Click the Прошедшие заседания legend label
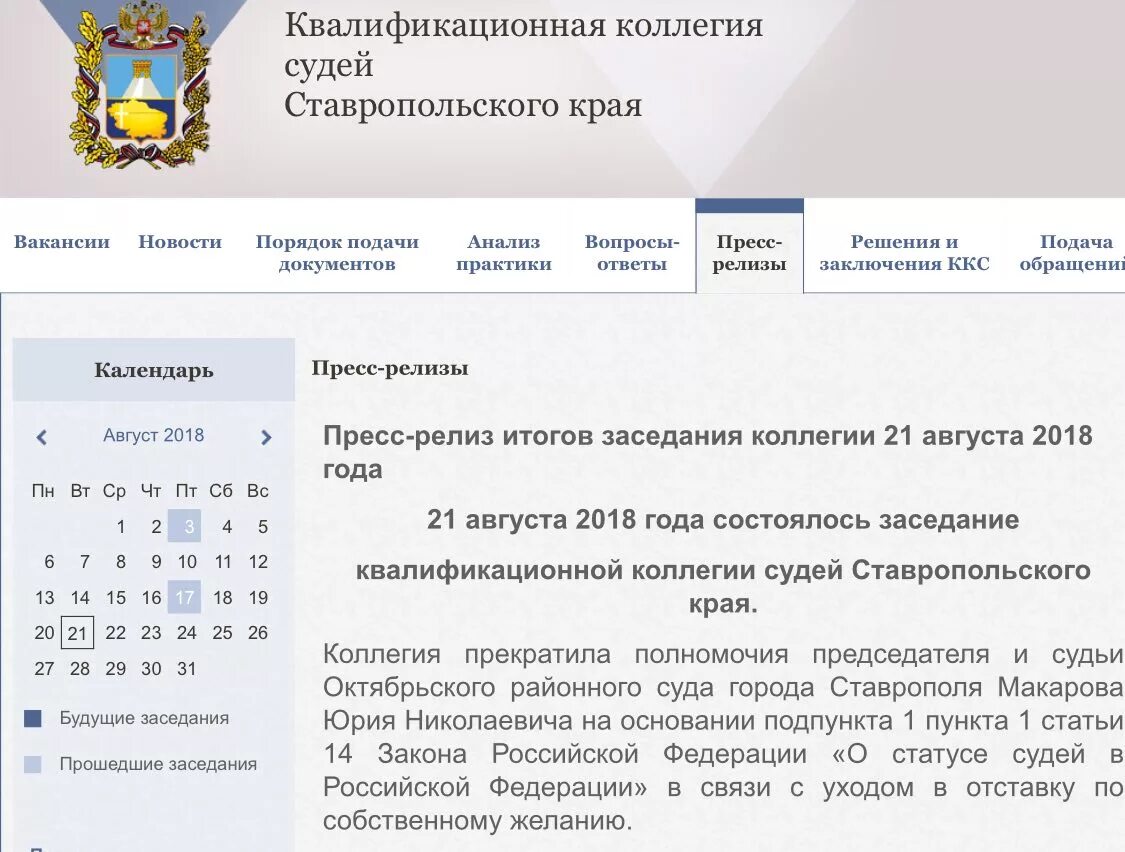1125x852 pixels. coord(158,764)
